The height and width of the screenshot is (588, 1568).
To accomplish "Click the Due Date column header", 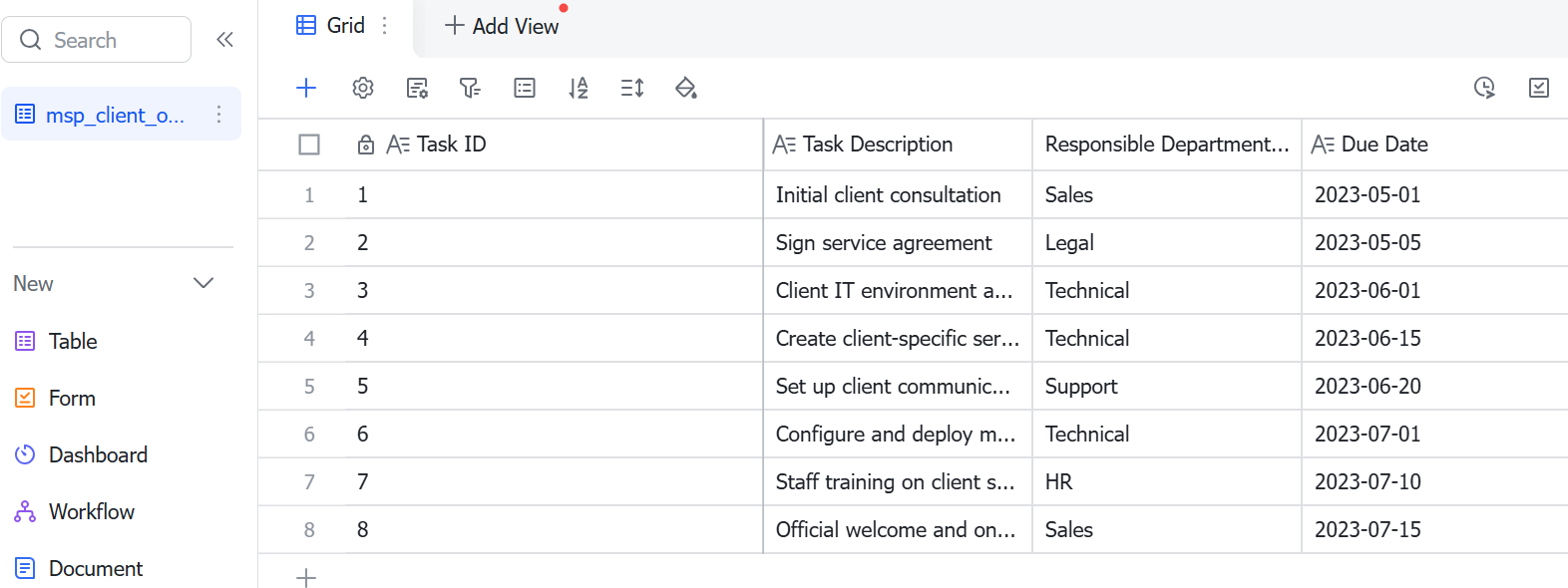I will tap(1434, 145).
